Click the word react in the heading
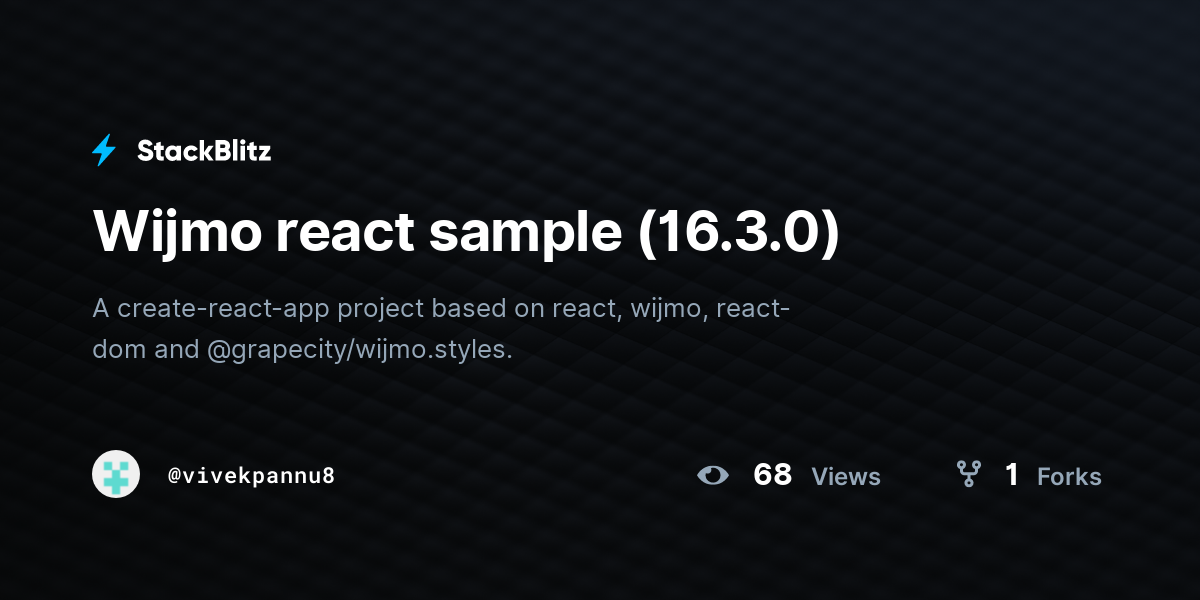The width and height of the screenshot is (1200, 600). click(x=344, y=233)
